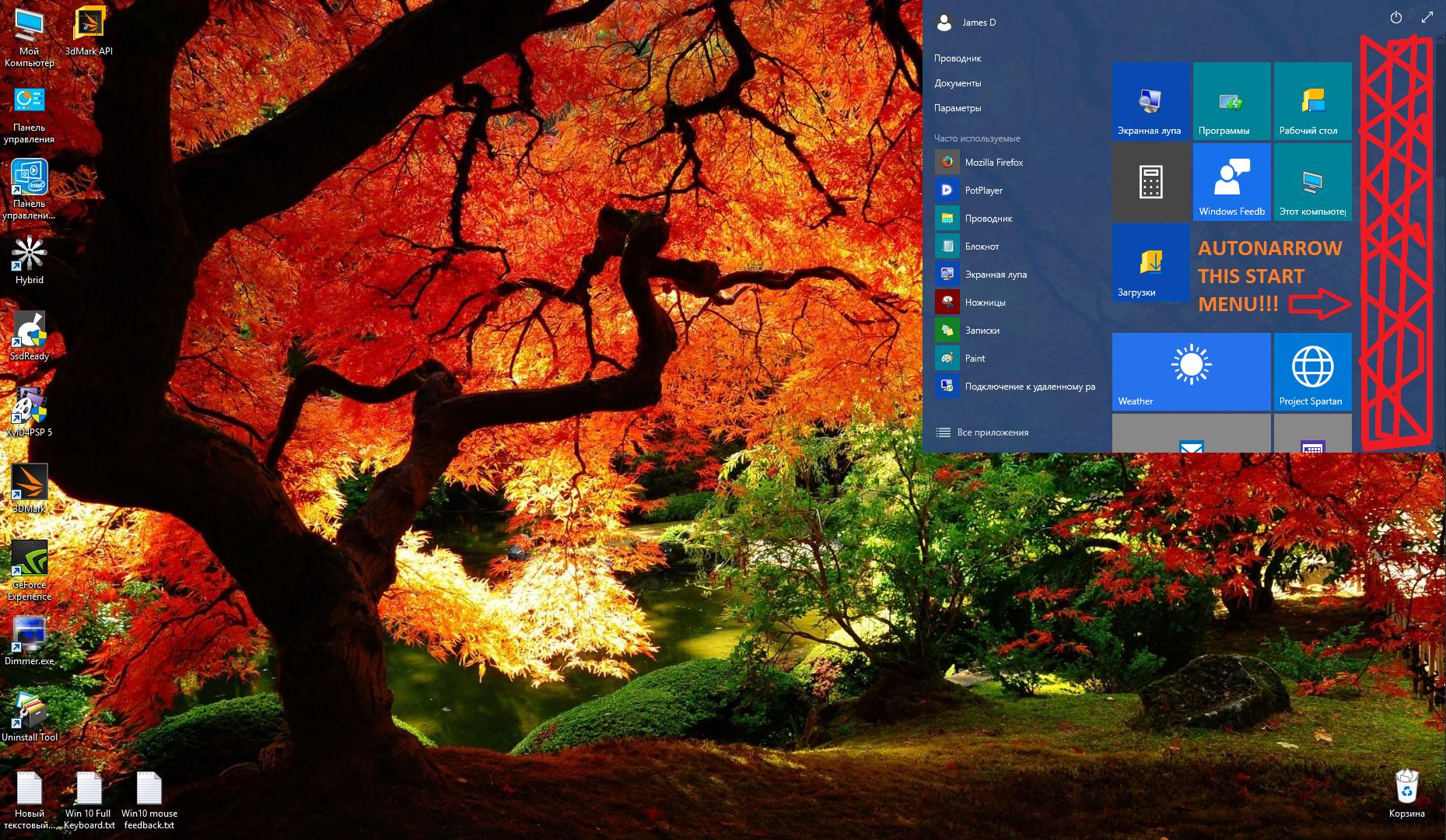
Task: Open the Этот компьютер tile
Action: click(x=1313, y=182)
